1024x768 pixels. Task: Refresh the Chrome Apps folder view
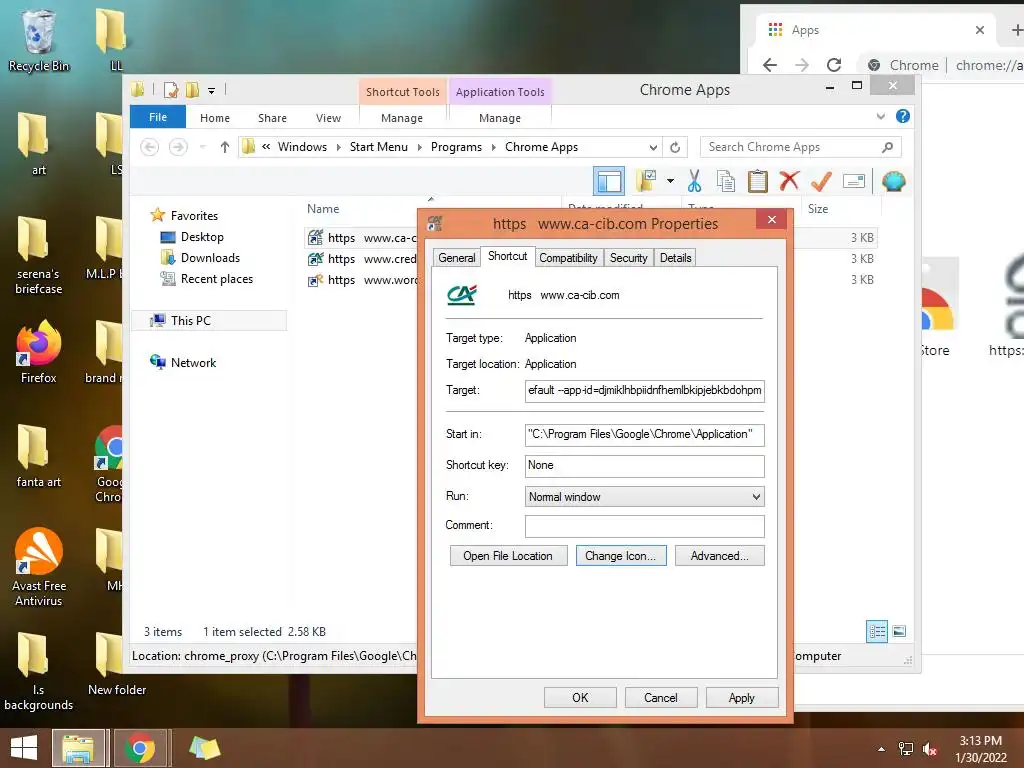pos(675,147)
